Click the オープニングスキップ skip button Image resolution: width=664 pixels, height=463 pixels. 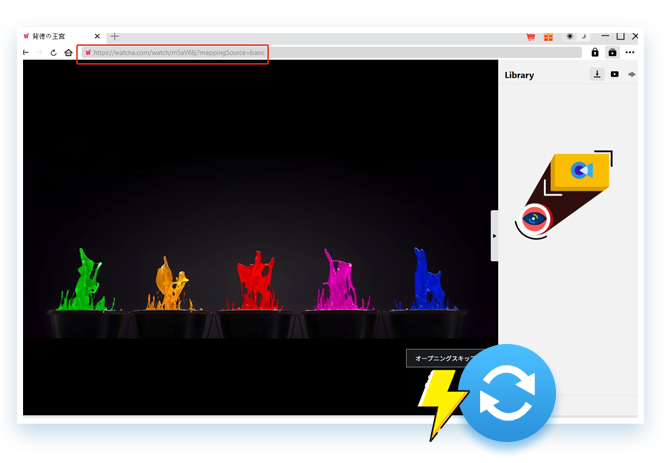[445, 358]
